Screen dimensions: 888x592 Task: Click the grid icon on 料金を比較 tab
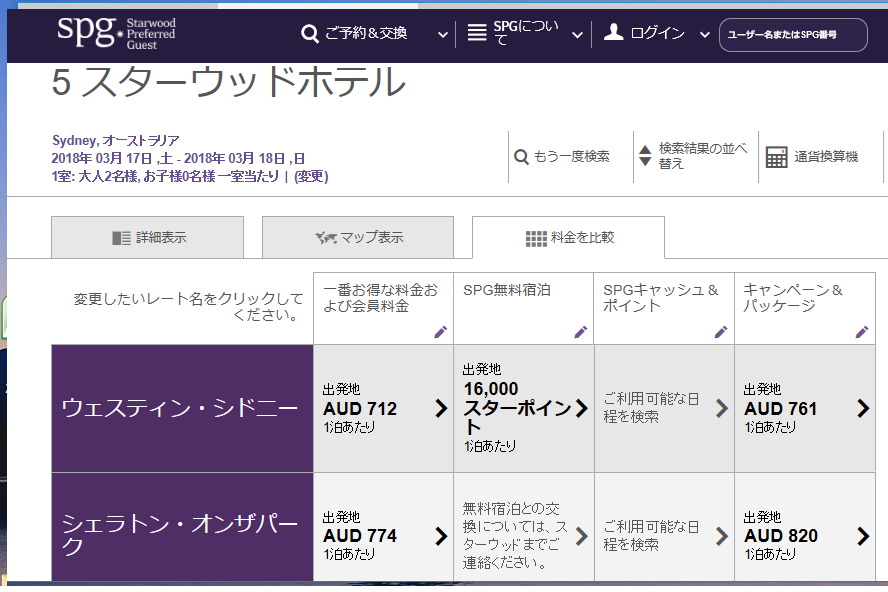(x=536, y=238)
